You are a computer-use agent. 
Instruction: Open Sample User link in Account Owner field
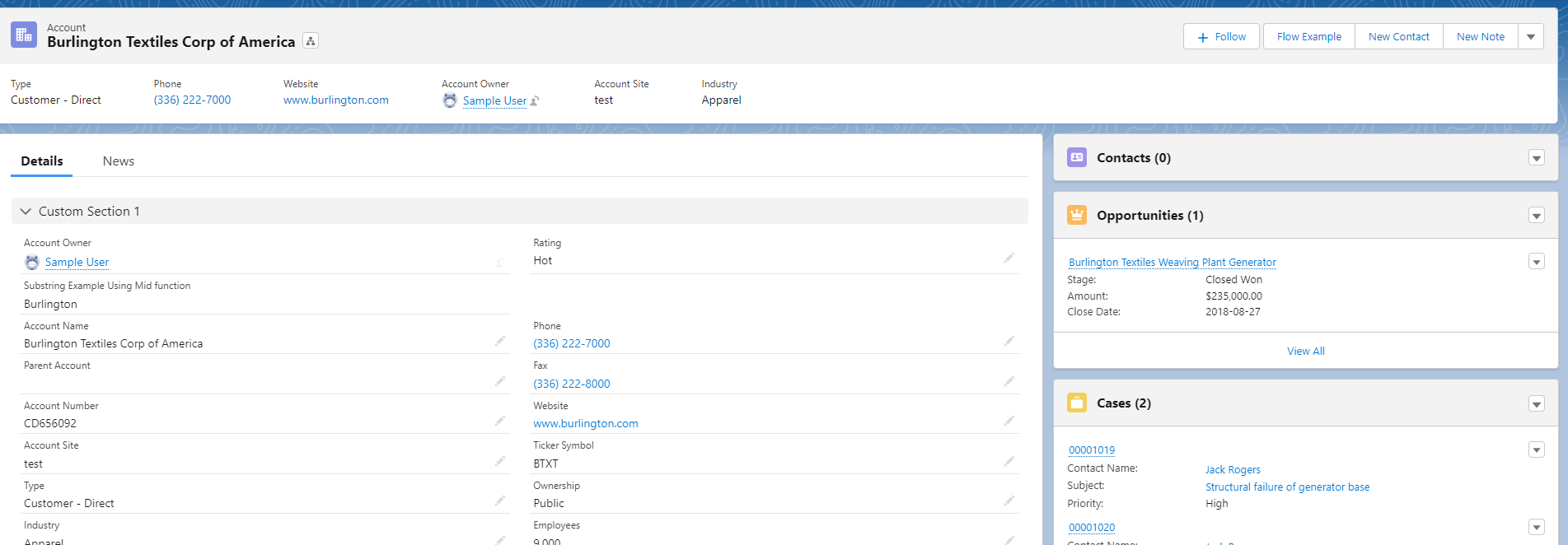click(77, 262)
